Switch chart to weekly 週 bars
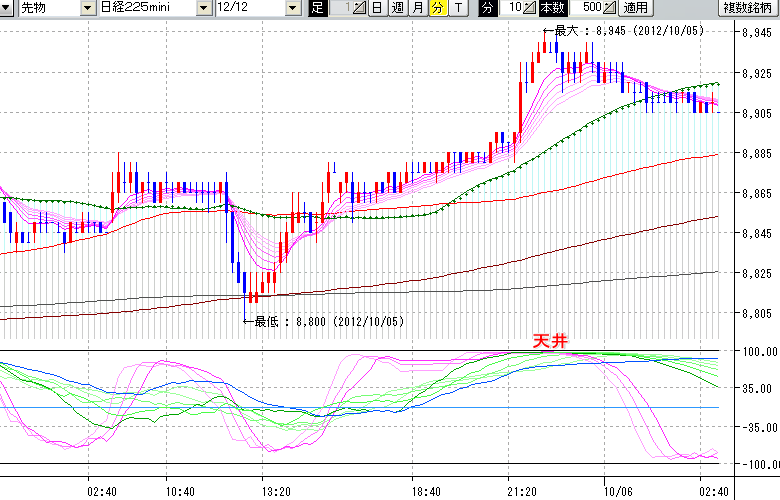Image resolution: width=780 pixels, height=500 pixels. click(397, 8)
